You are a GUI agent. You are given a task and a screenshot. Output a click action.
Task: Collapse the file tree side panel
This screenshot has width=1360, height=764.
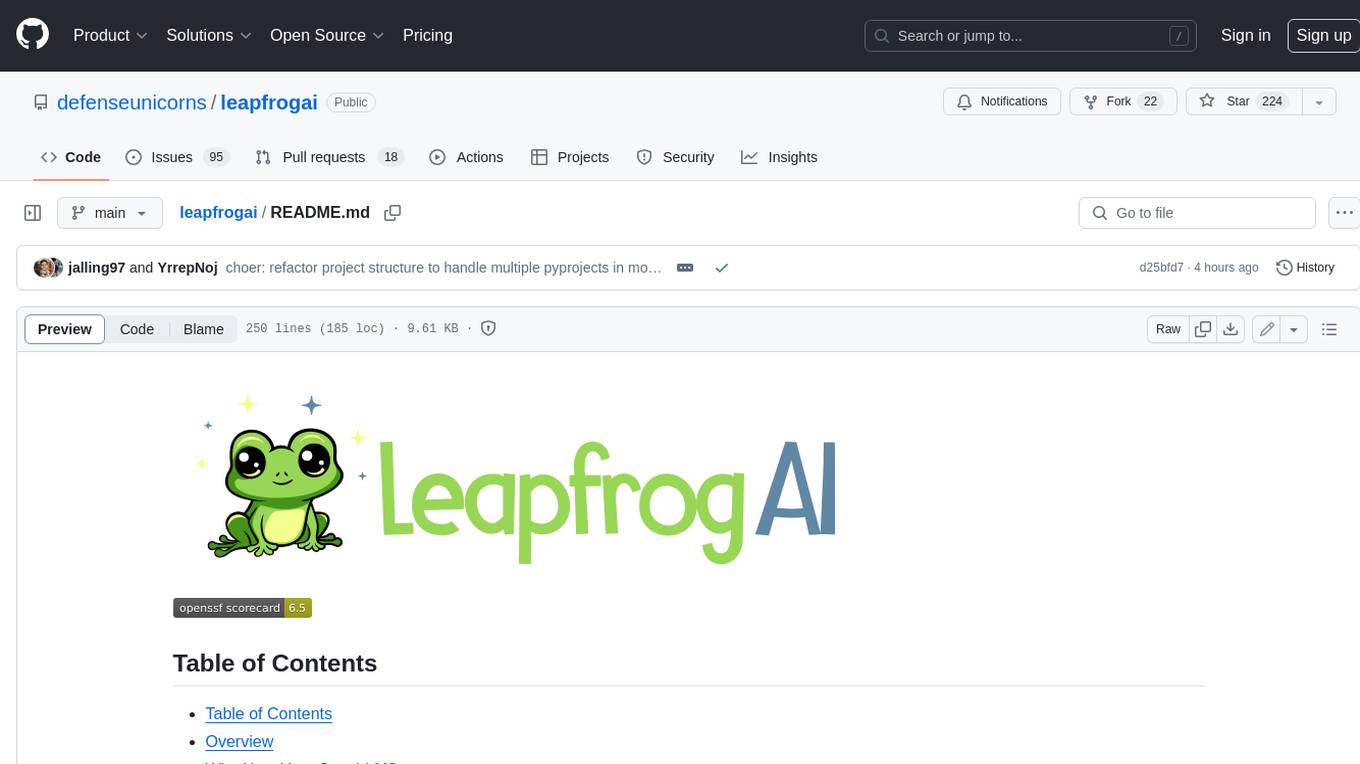pos(33,213)
